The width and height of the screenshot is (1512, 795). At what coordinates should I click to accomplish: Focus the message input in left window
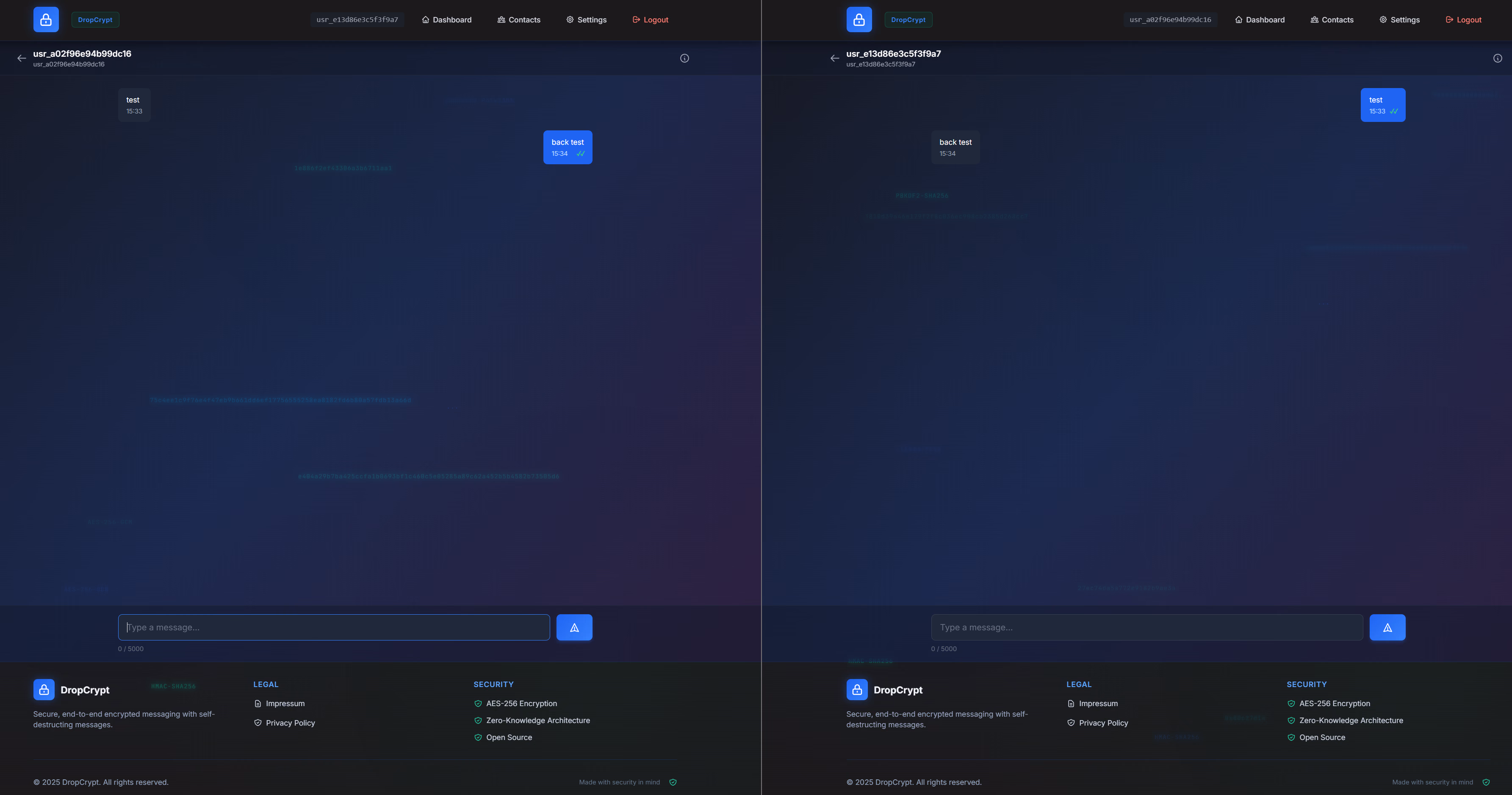334,627
